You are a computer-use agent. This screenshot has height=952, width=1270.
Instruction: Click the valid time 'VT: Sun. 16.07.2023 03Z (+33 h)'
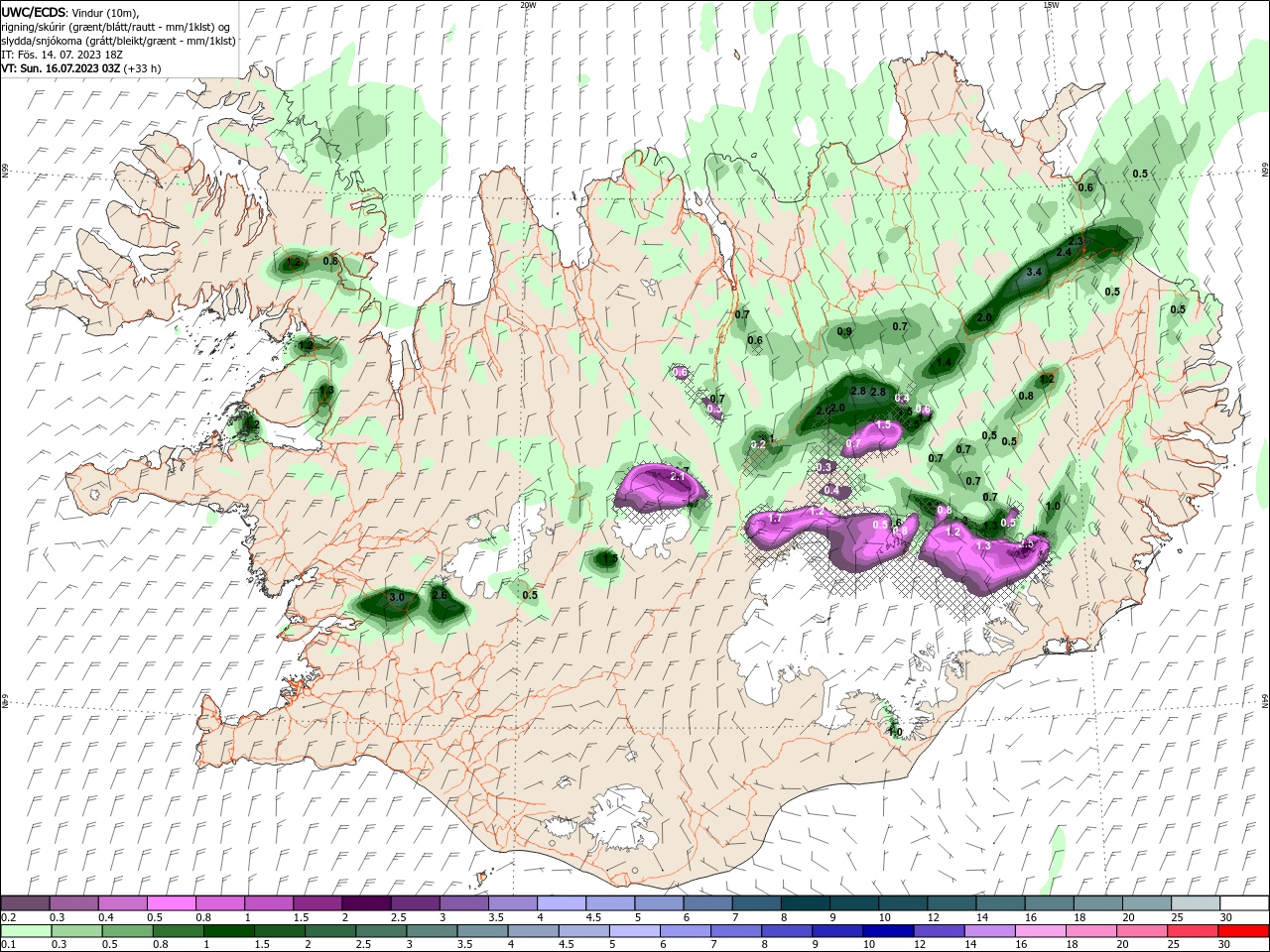(x=81, y=68)
